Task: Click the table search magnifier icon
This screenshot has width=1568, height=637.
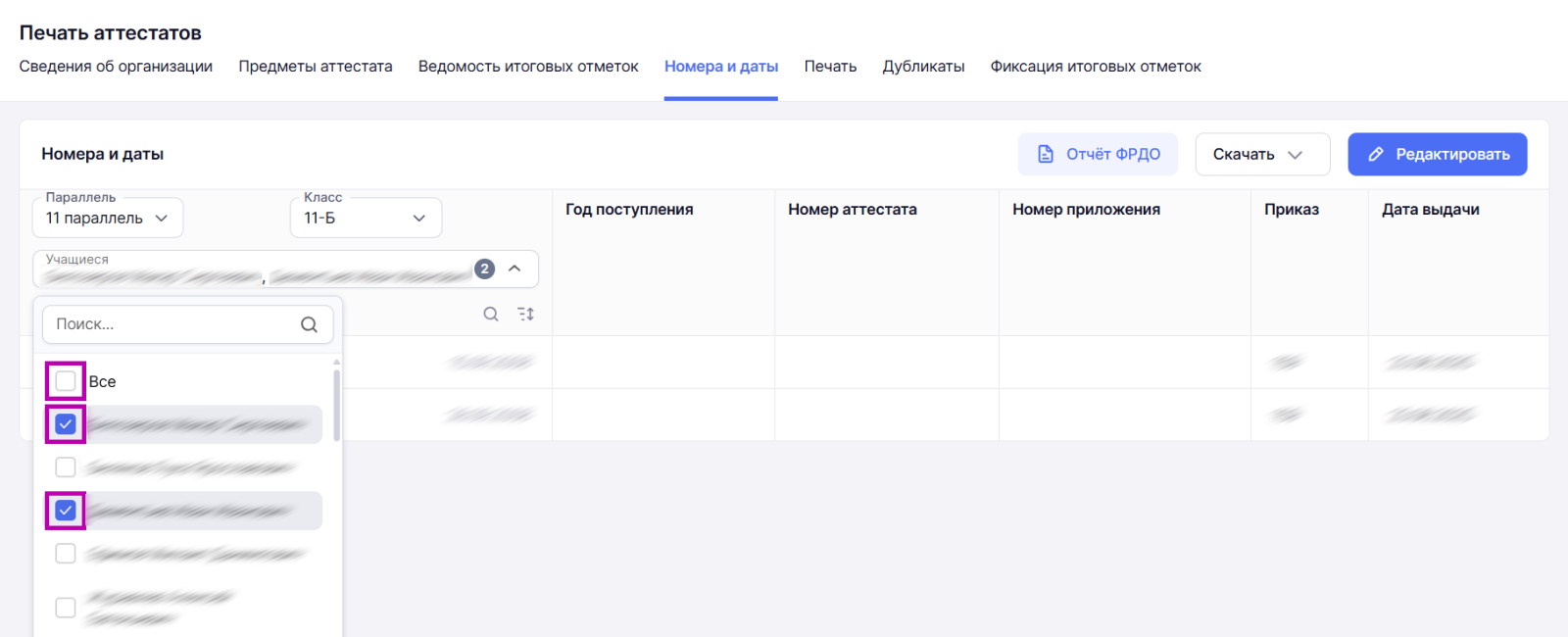Action: 491,314
